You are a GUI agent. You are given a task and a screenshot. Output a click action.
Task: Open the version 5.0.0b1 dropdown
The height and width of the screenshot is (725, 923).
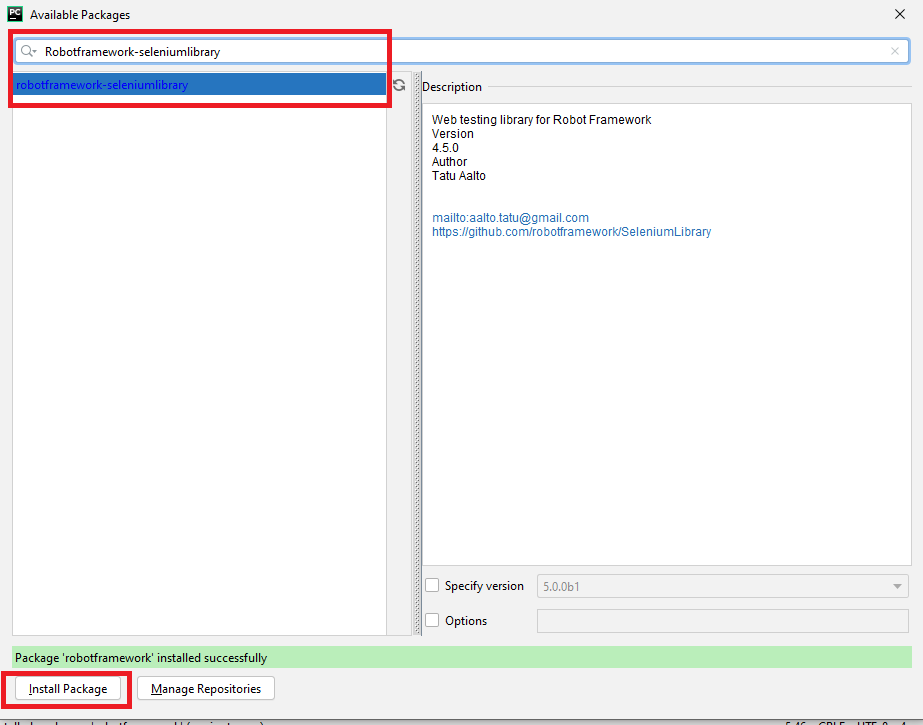pyautogui.click(x=722, y=586)
